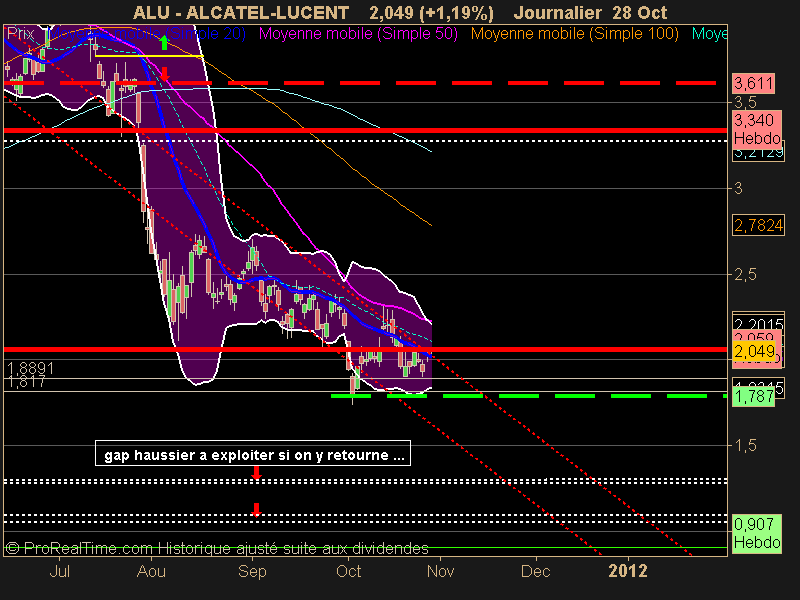The width and height of the screenshot is (800, 600).
Task: Click the 2,5 price axis label
Action: pos(745,274)
